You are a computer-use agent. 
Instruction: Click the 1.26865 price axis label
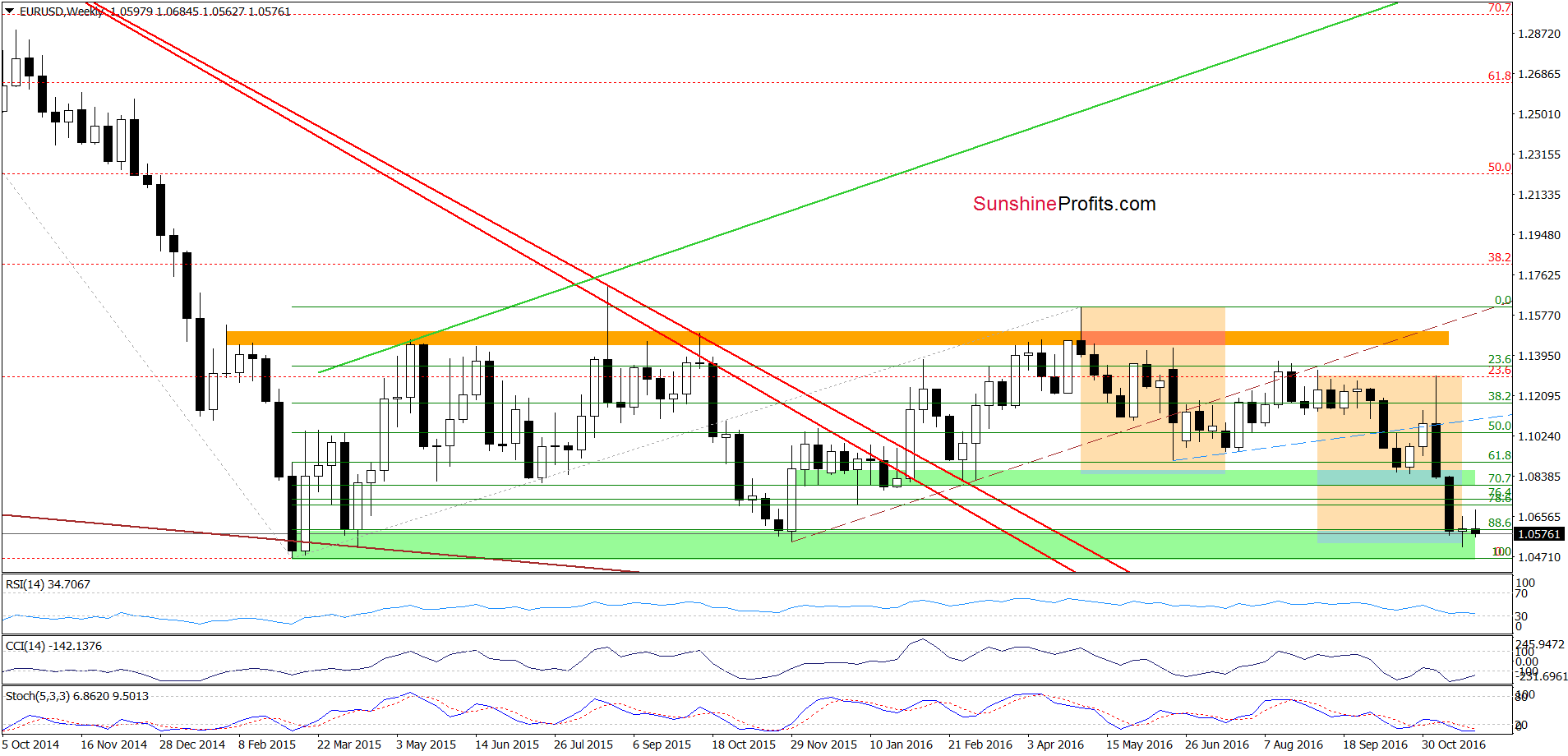(1539, 74)
